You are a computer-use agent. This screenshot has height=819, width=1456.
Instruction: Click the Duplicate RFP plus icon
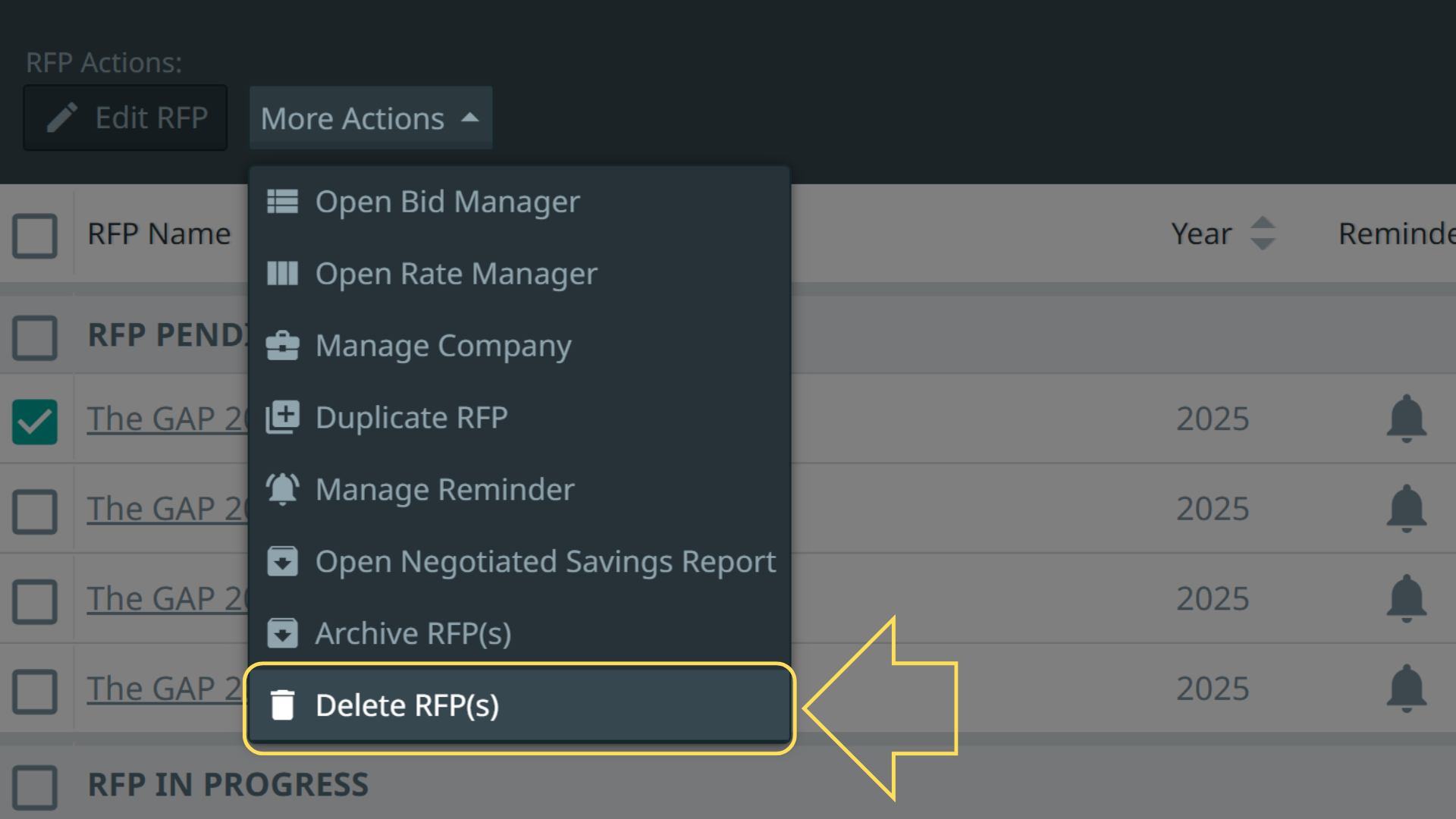pos(282,417)
